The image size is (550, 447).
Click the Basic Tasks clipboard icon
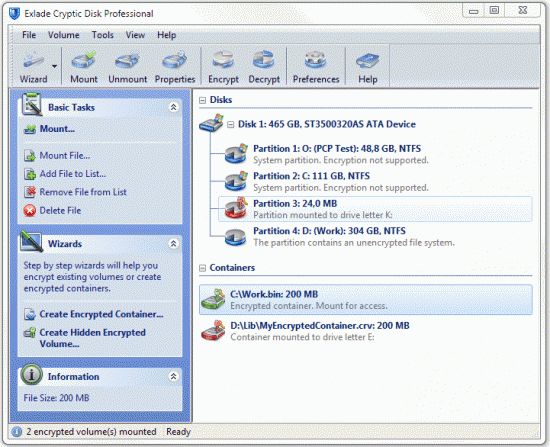[x=32, y=104]
